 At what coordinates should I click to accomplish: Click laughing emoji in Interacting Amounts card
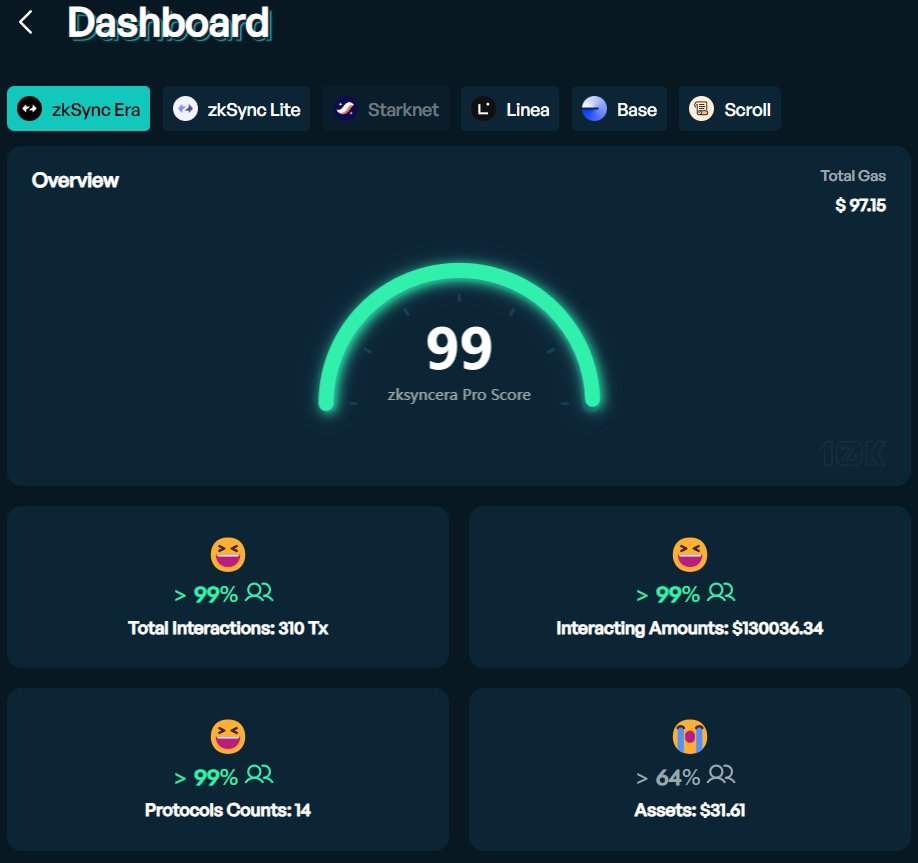click(690, 554)
